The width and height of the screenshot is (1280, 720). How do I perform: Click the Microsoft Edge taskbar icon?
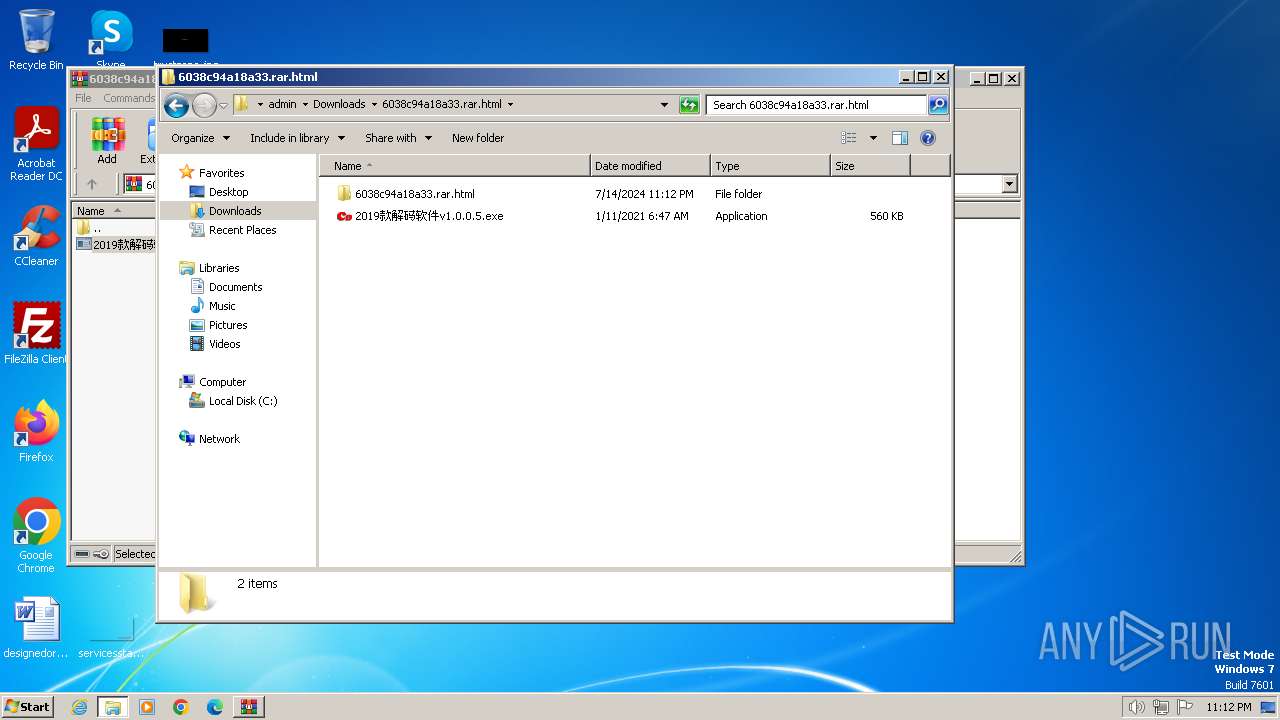point(215,707)
